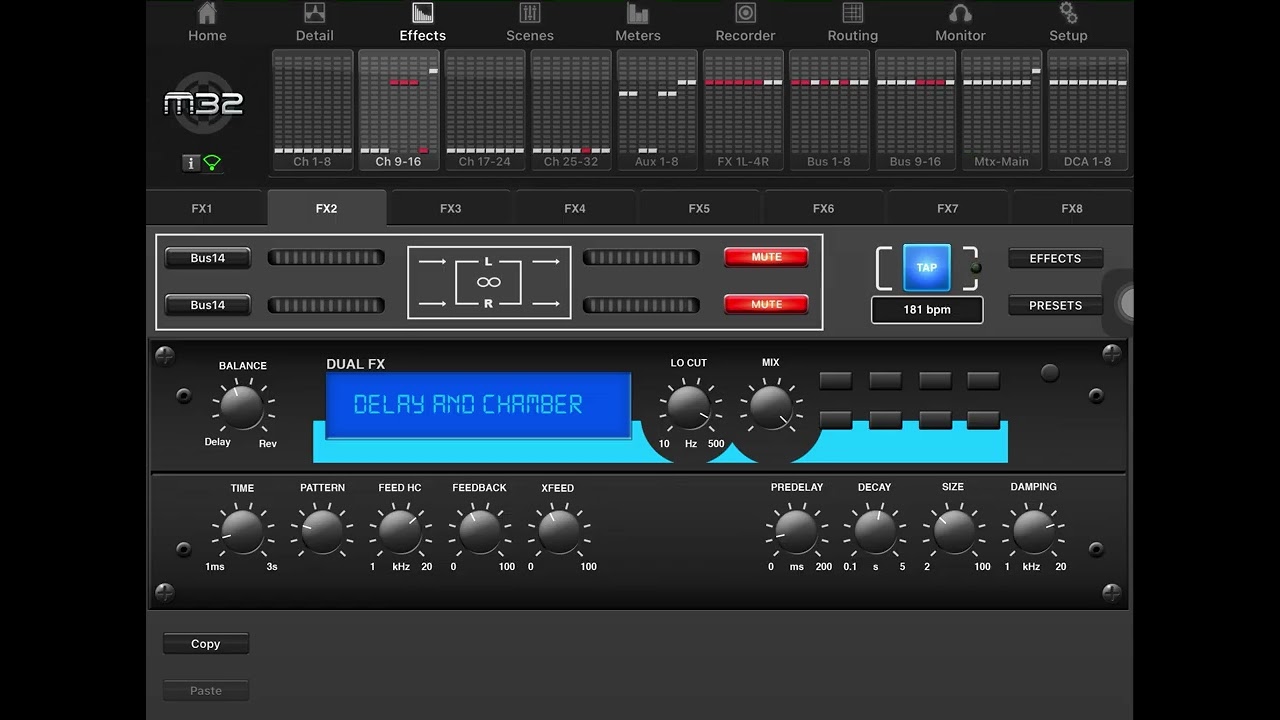This screenshot has width=1280, height=720.
Task: Switch to the FX1 tab
Action: point(202,208)
